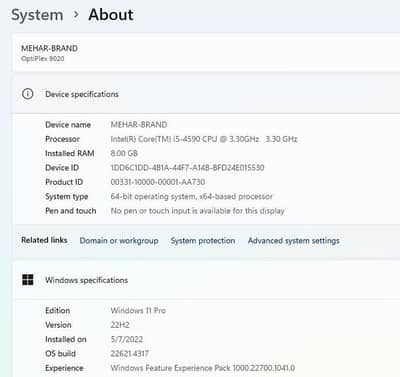
Task: Click the Device ID label
Action: [62, 168]
